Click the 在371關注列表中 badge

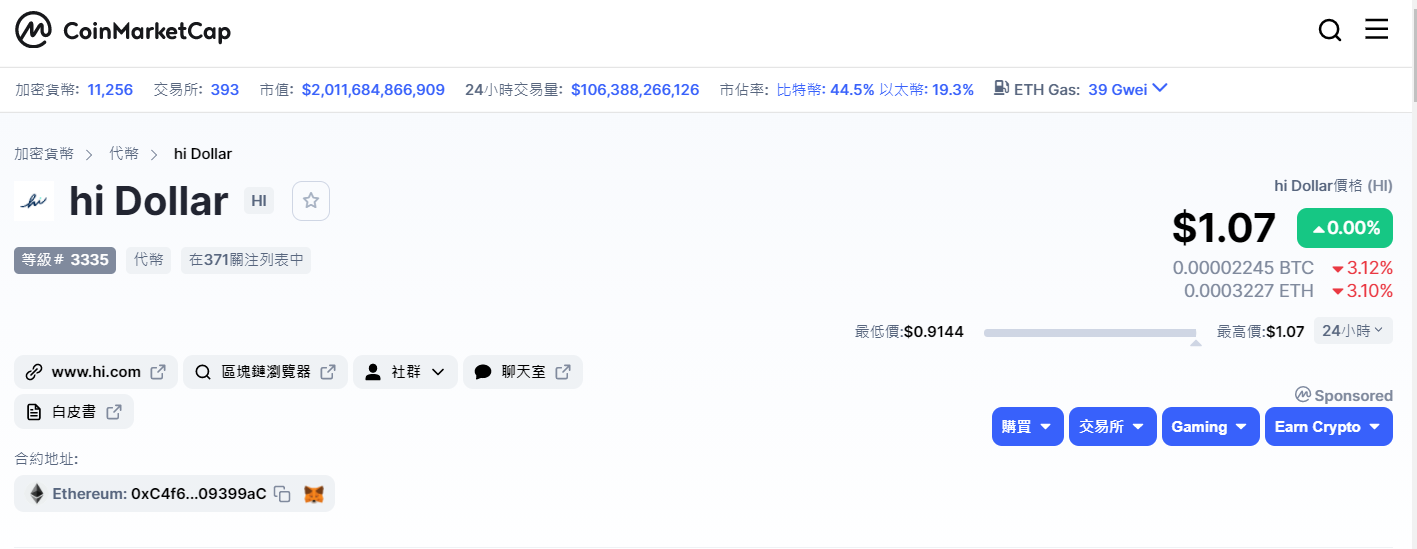(246, 260)
